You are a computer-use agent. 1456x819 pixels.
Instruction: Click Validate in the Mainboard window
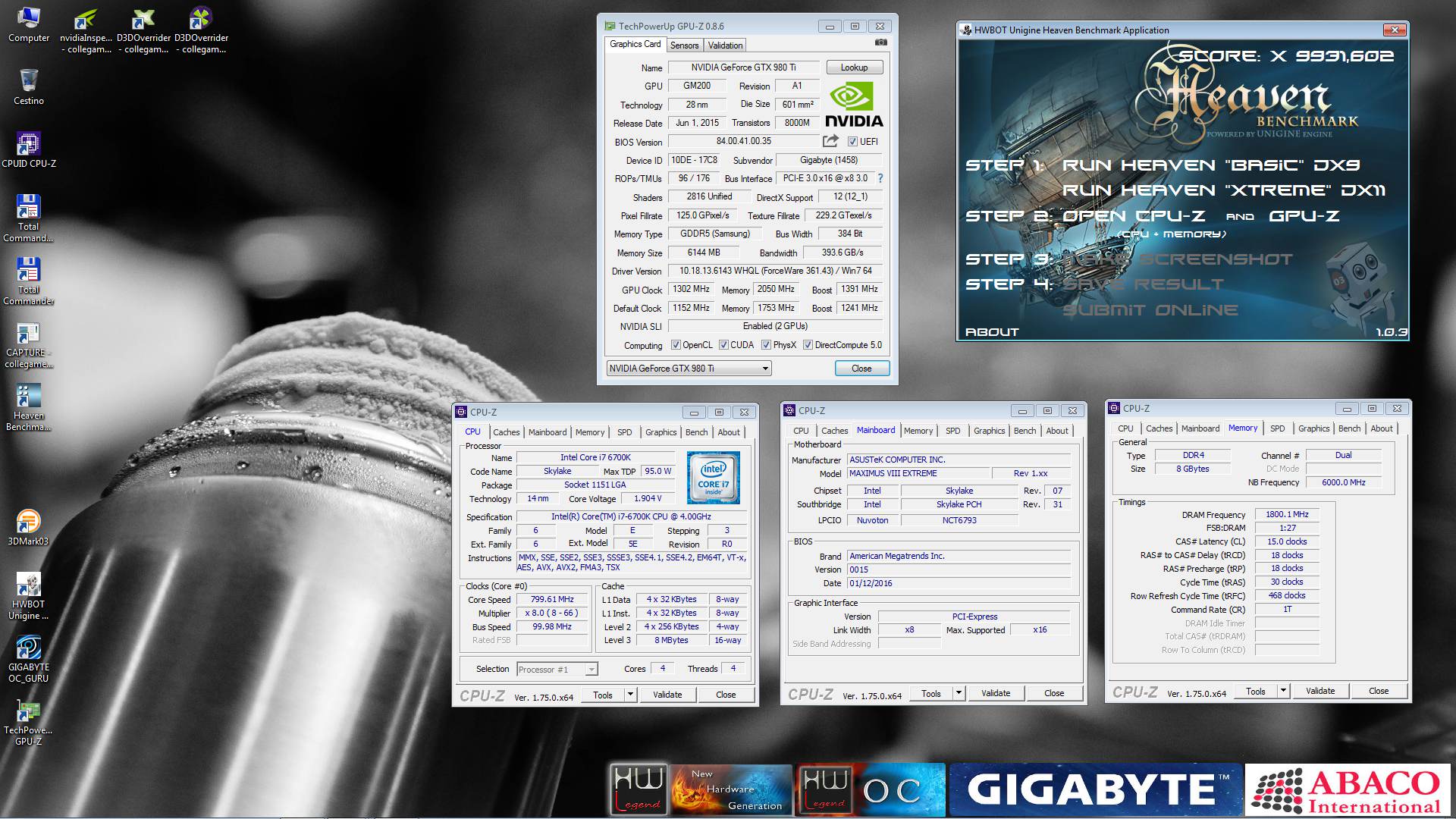point(996,693)
